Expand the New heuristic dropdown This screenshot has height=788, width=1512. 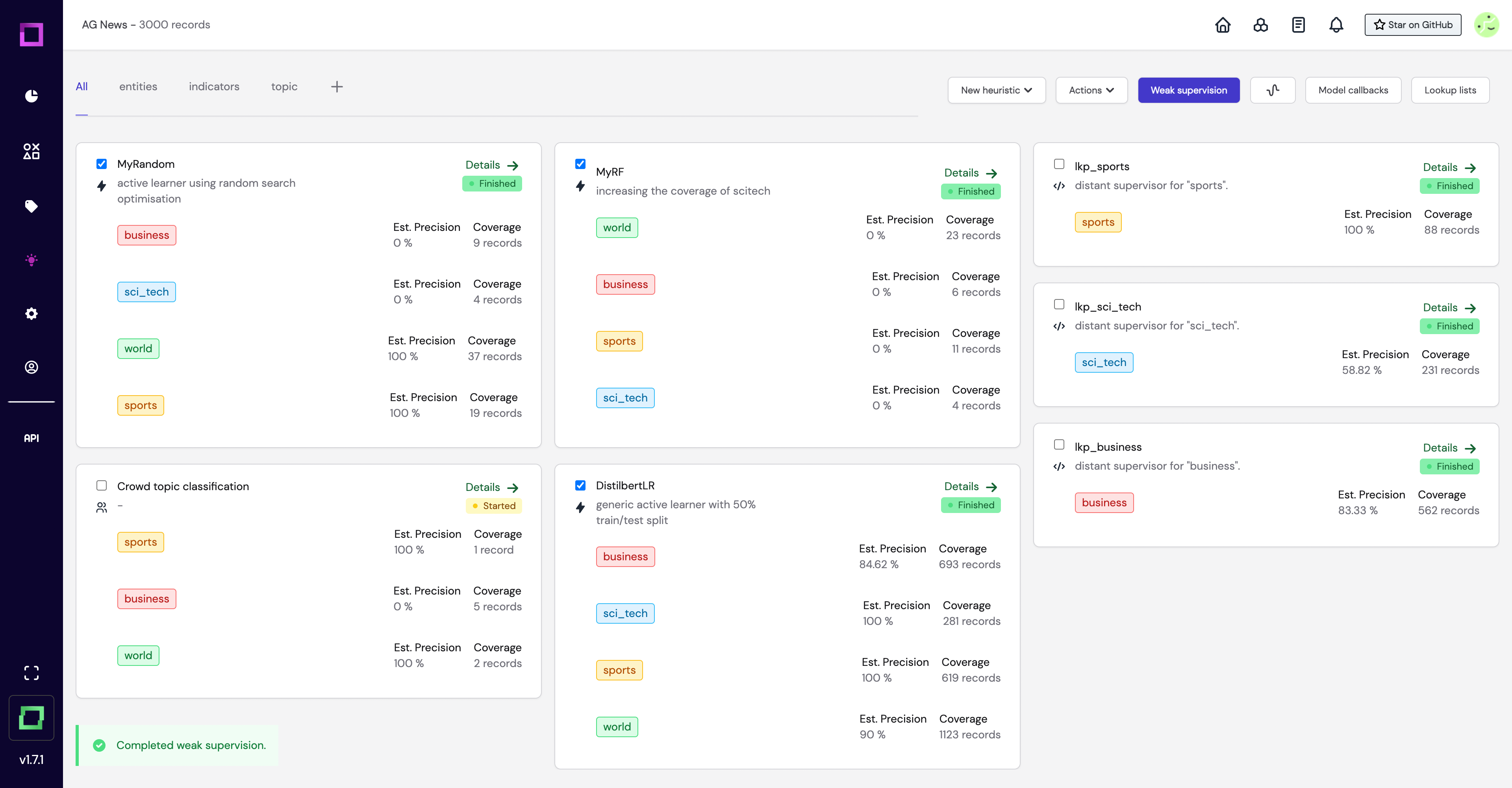tap(996, 90)
